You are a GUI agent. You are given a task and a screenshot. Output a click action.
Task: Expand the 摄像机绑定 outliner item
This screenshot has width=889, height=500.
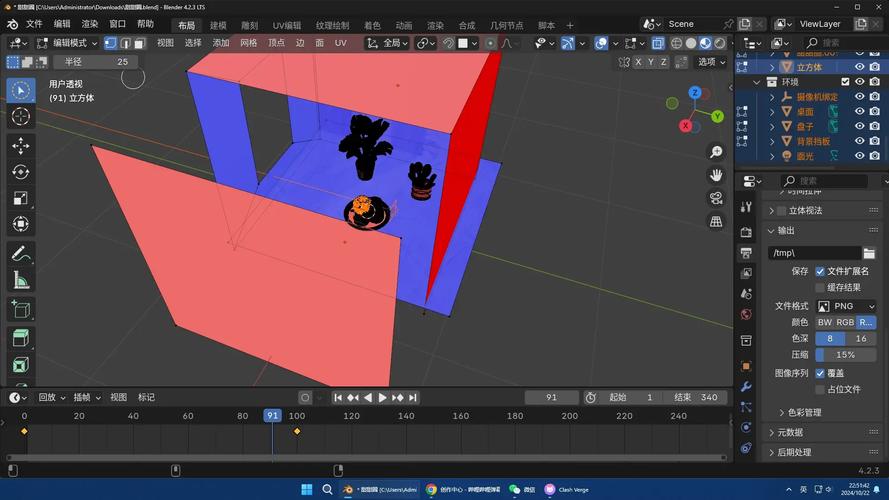(772, 97)
